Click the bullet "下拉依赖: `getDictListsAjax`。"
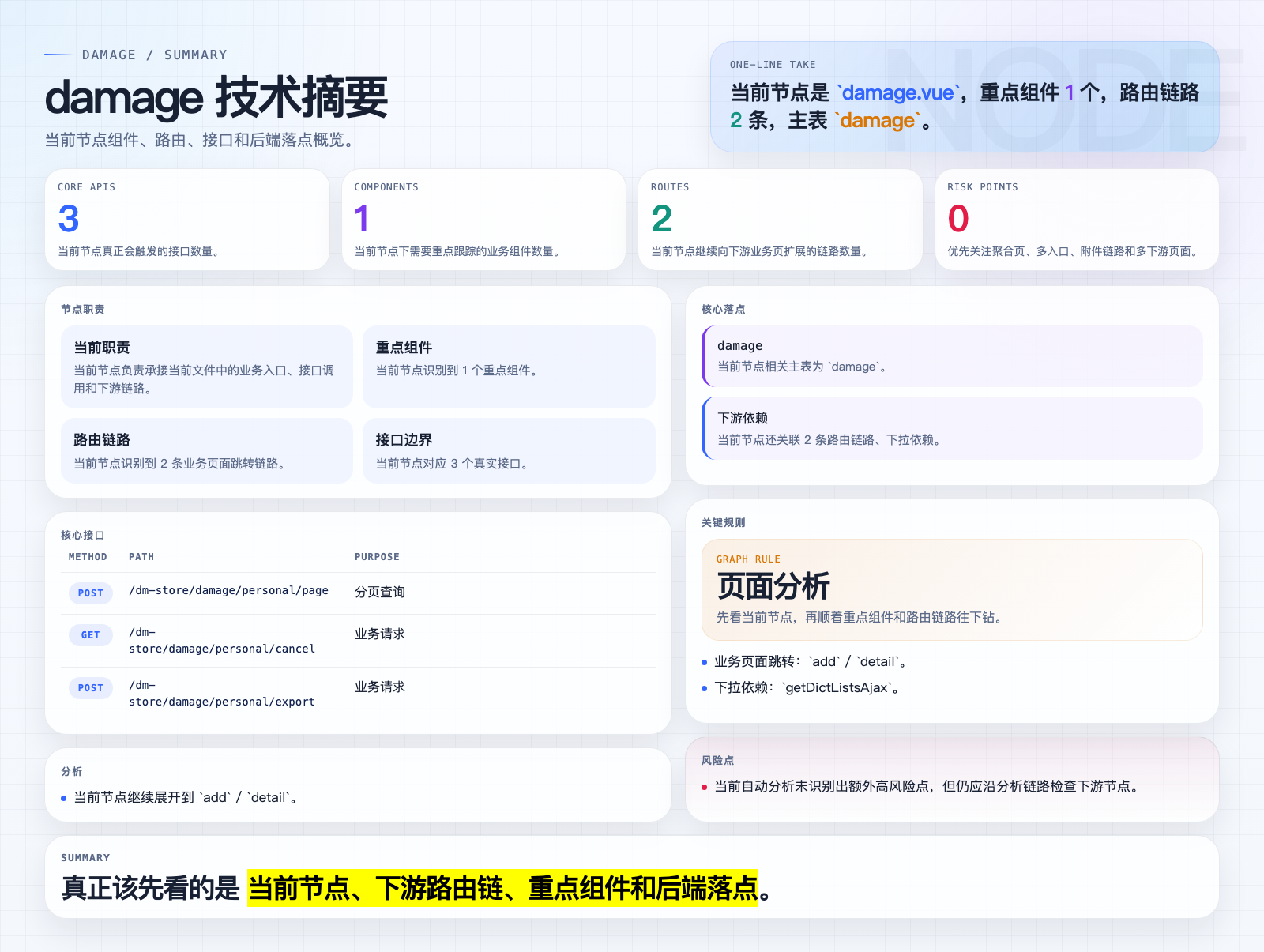 (807, 688)
